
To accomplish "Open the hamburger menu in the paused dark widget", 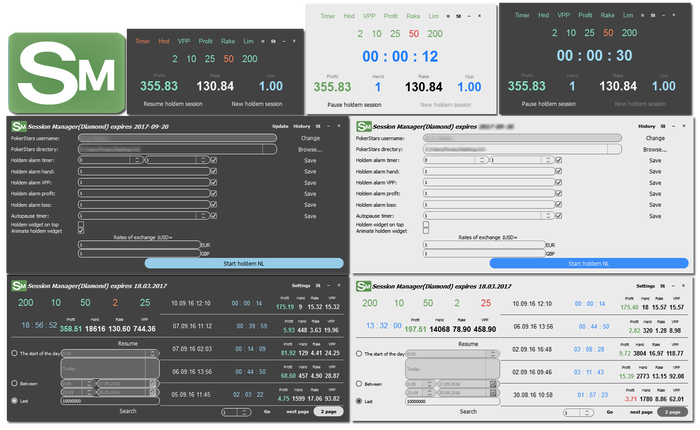I will (262, 41).
